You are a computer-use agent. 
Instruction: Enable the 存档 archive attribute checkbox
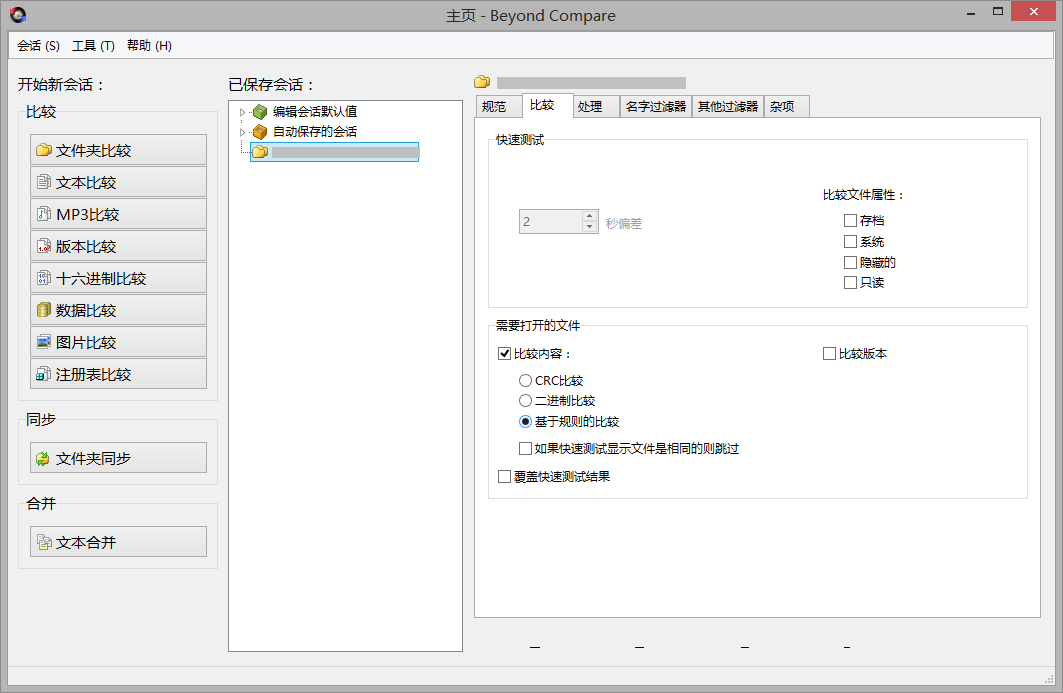(x=850, y=221)
